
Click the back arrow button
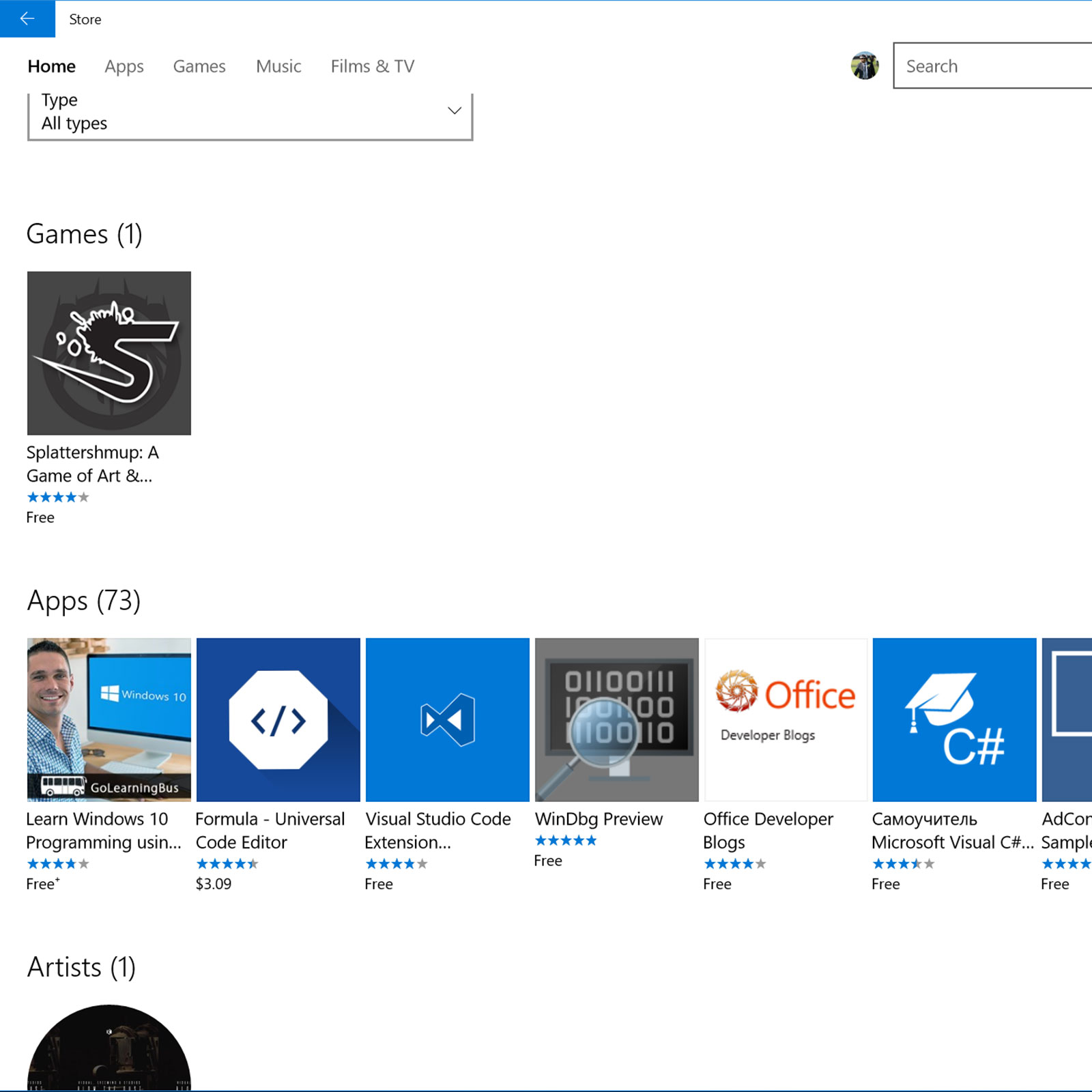click(x=27, y=18)
